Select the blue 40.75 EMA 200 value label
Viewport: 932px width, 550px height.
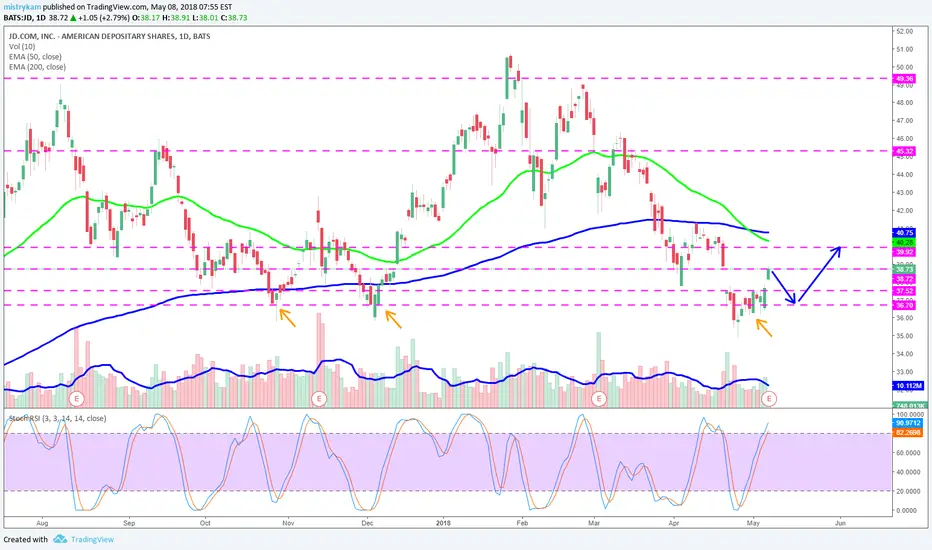click(905, 232)
